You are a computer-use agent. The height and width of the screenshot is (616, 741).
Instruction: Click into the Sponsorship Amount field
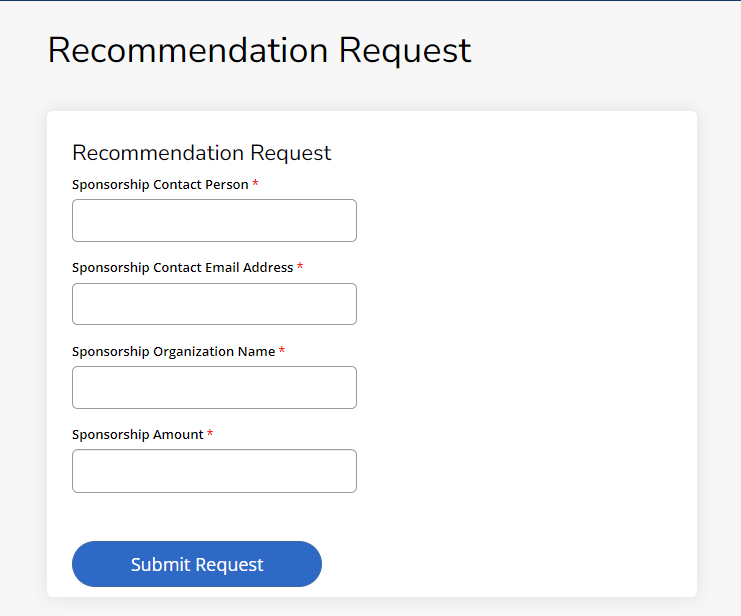(x=214, y=471)
